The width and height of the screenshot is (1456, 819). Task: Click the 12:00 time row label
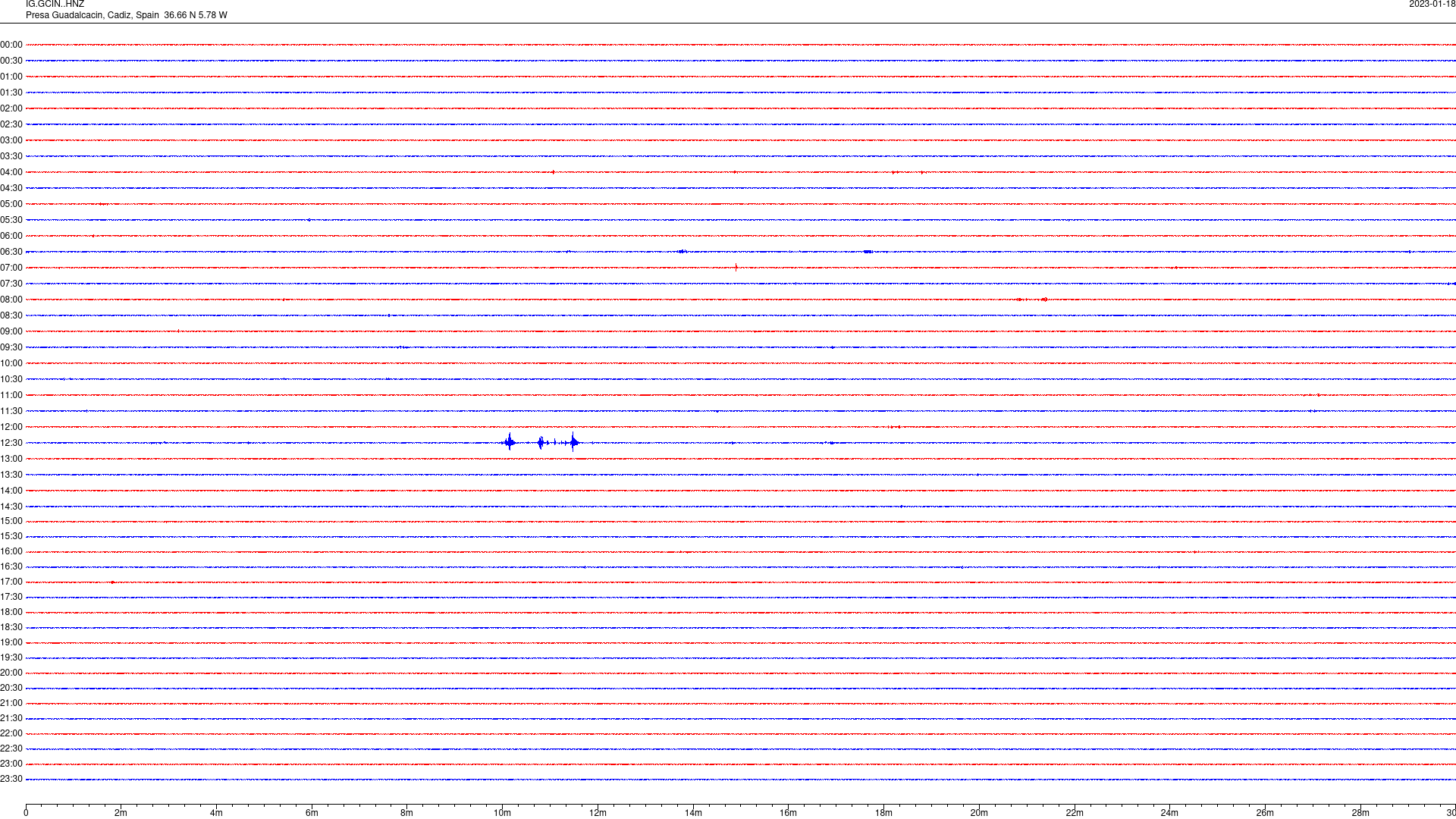[x=11, y=427]
